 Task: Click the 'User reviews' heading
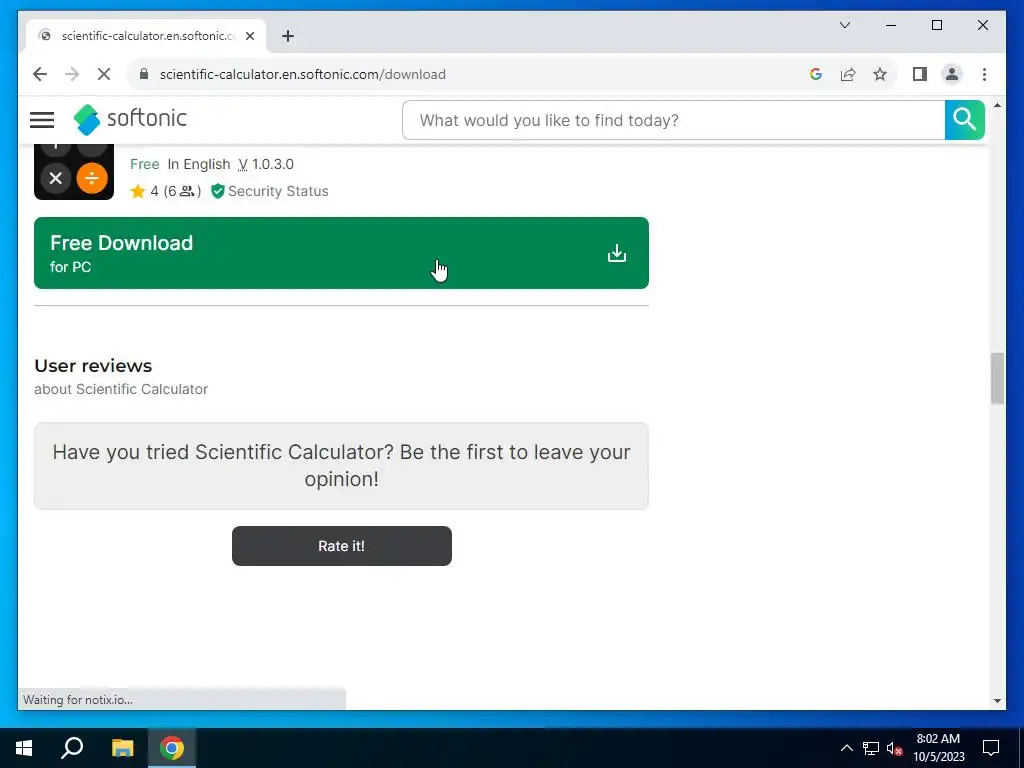(x=93, y=366)
